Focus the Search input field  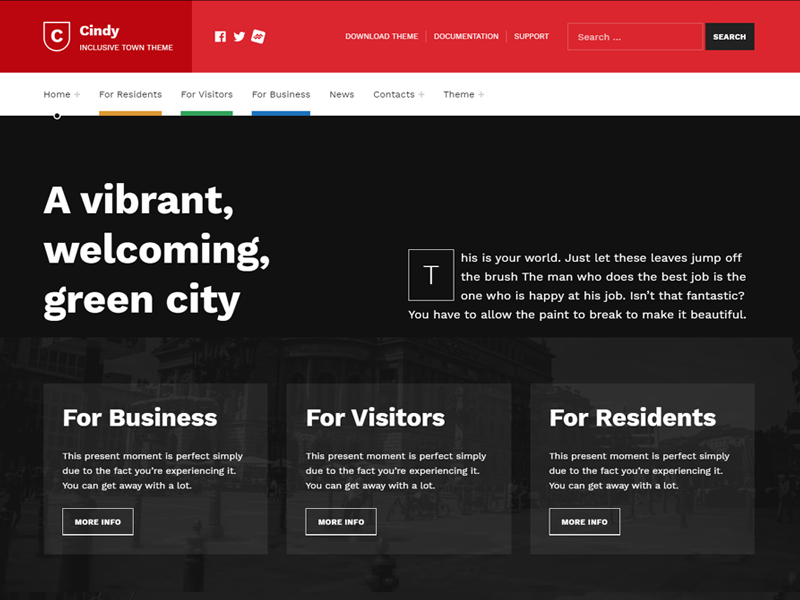pyautogui.click(x=635, y=37)
